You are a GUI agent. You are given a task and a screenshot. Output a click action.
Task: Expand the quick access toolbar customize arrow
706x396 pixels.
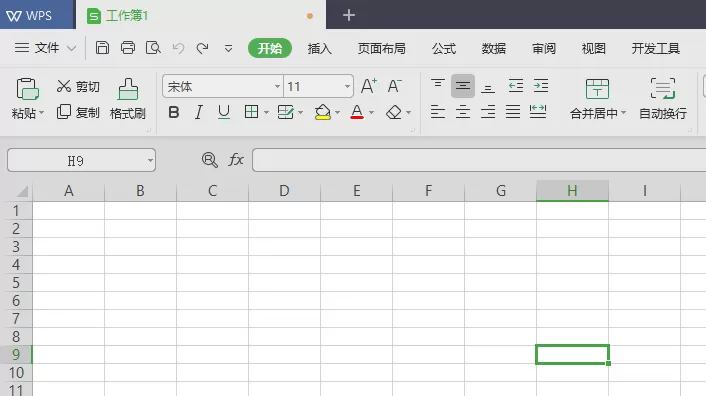pos(228,48)
